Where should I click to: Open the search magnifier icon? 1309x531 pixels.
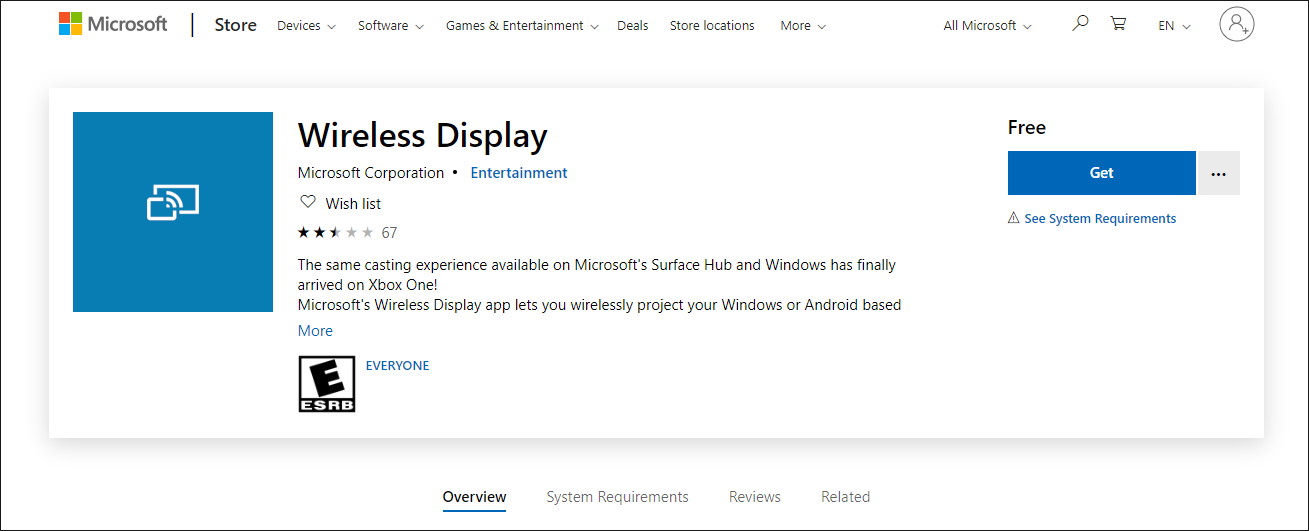click(x=1080, y=23)
